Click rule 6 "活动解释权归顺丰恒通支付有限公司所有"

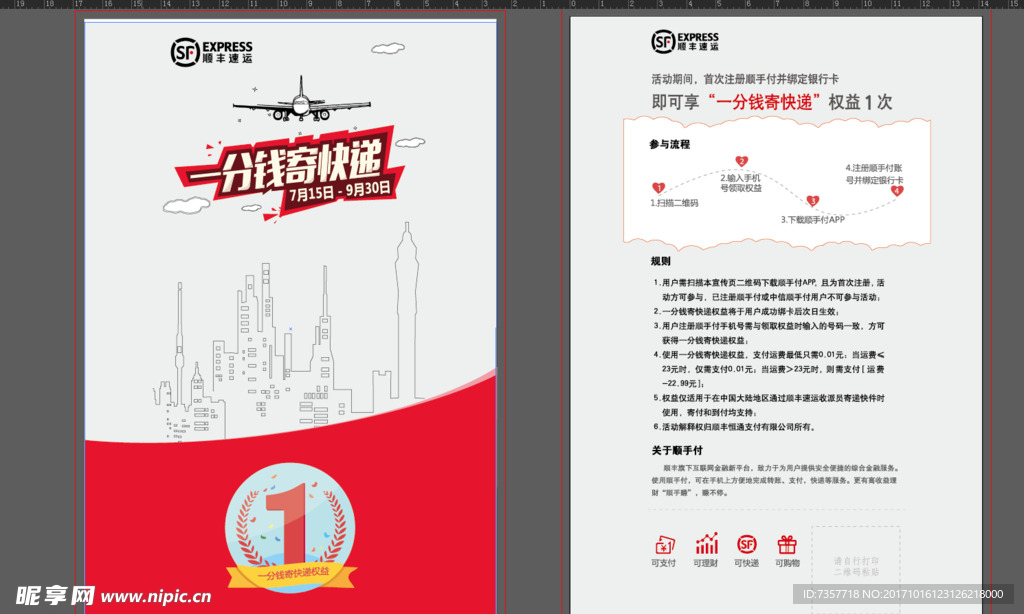click(735, 427)
